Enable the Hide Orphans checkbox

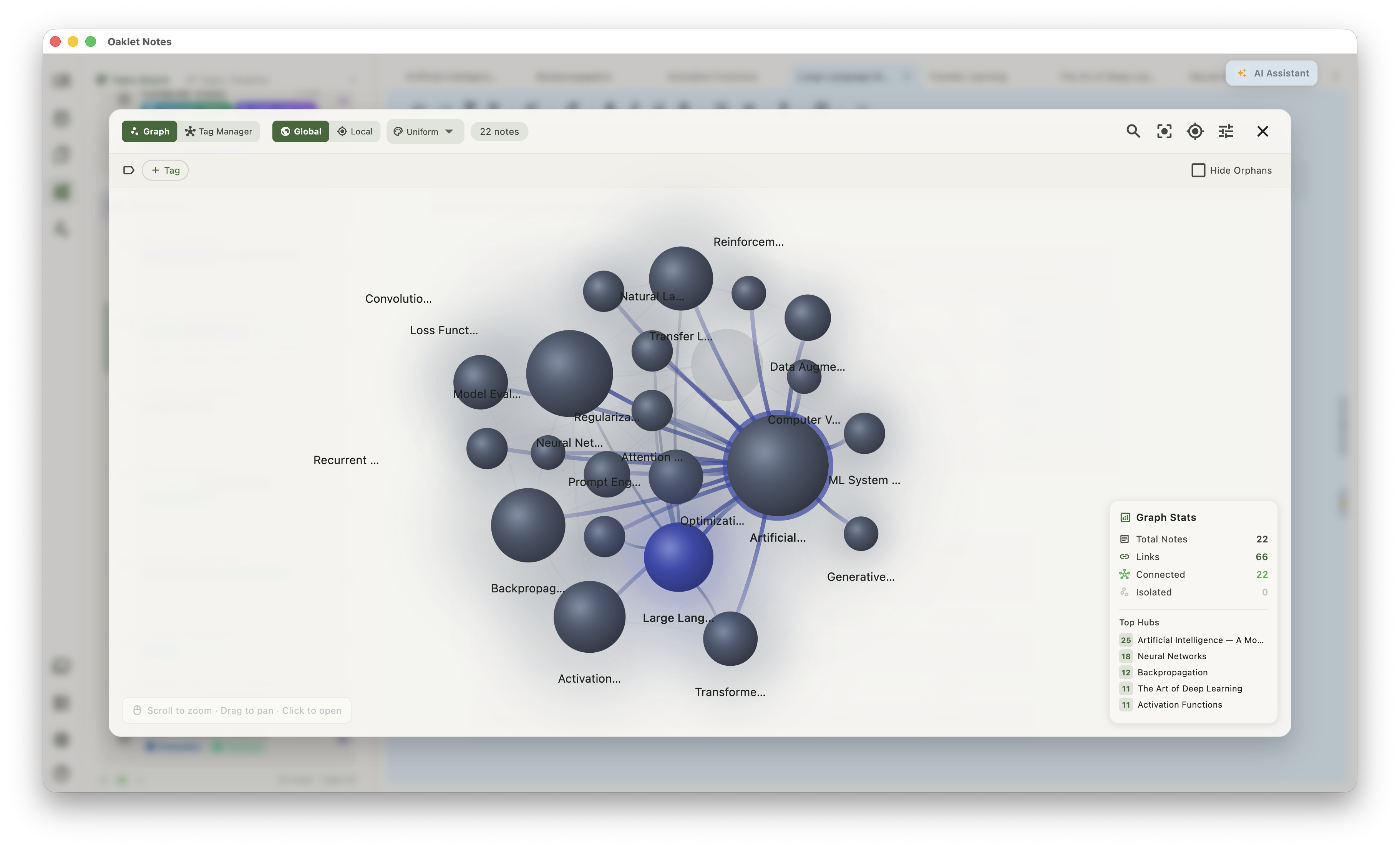point(1199,170)
